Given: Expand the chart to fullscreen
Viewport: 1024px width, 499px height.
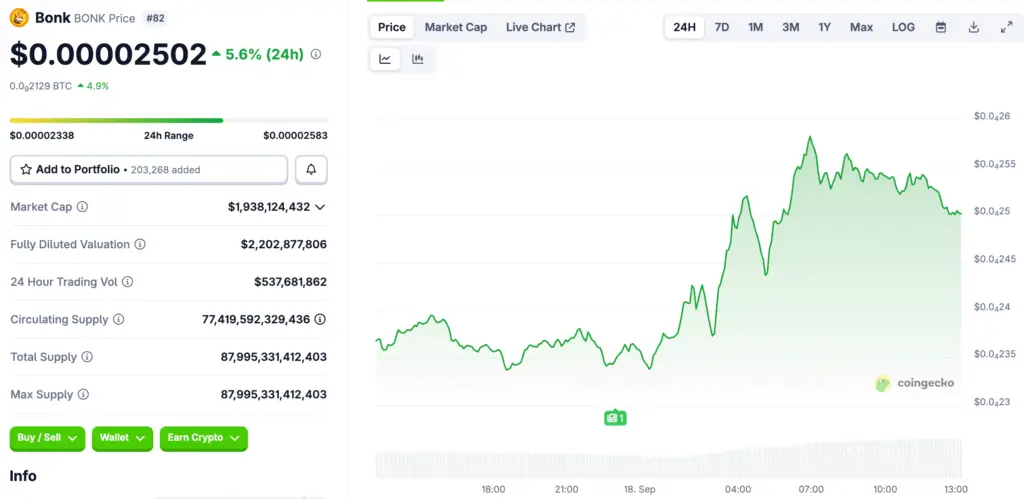Looking at the screenshot, I should click(x=1006, y=27).
